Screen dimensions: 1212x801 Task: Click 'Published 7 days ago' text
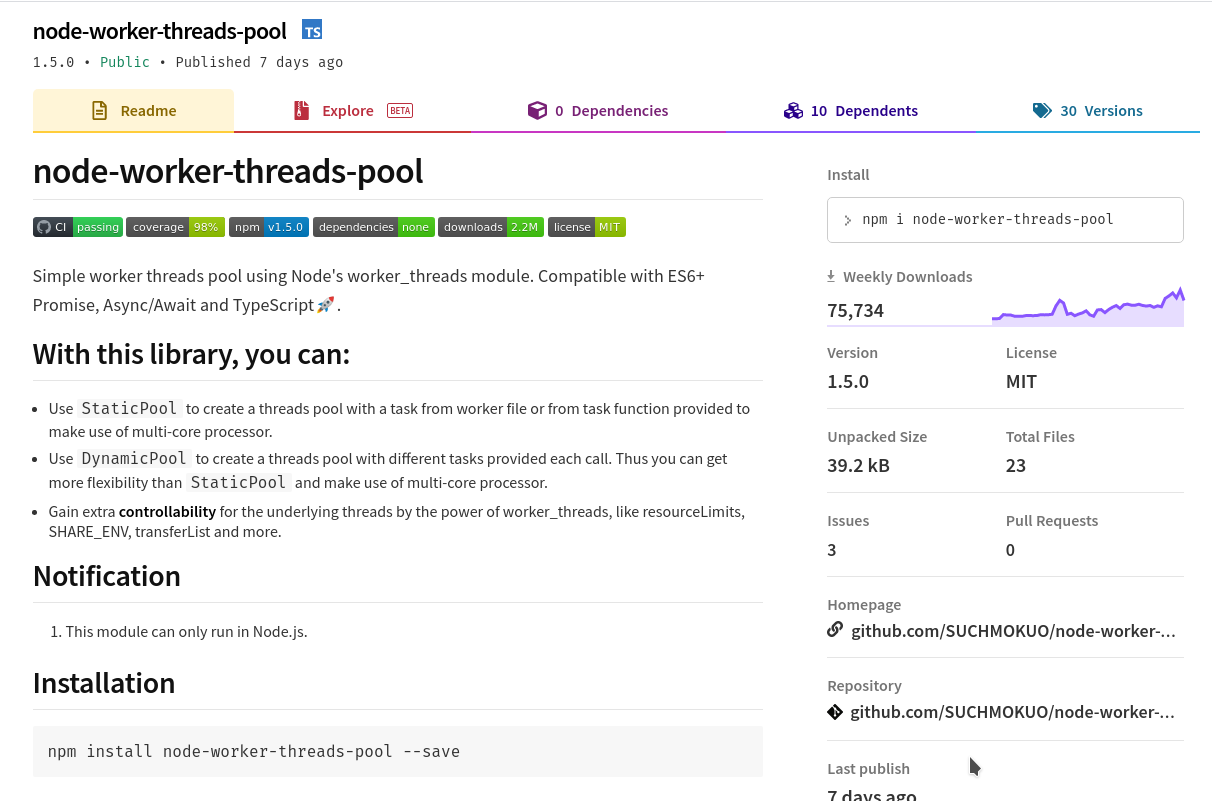pyautogui.click(x=259, y=62)
